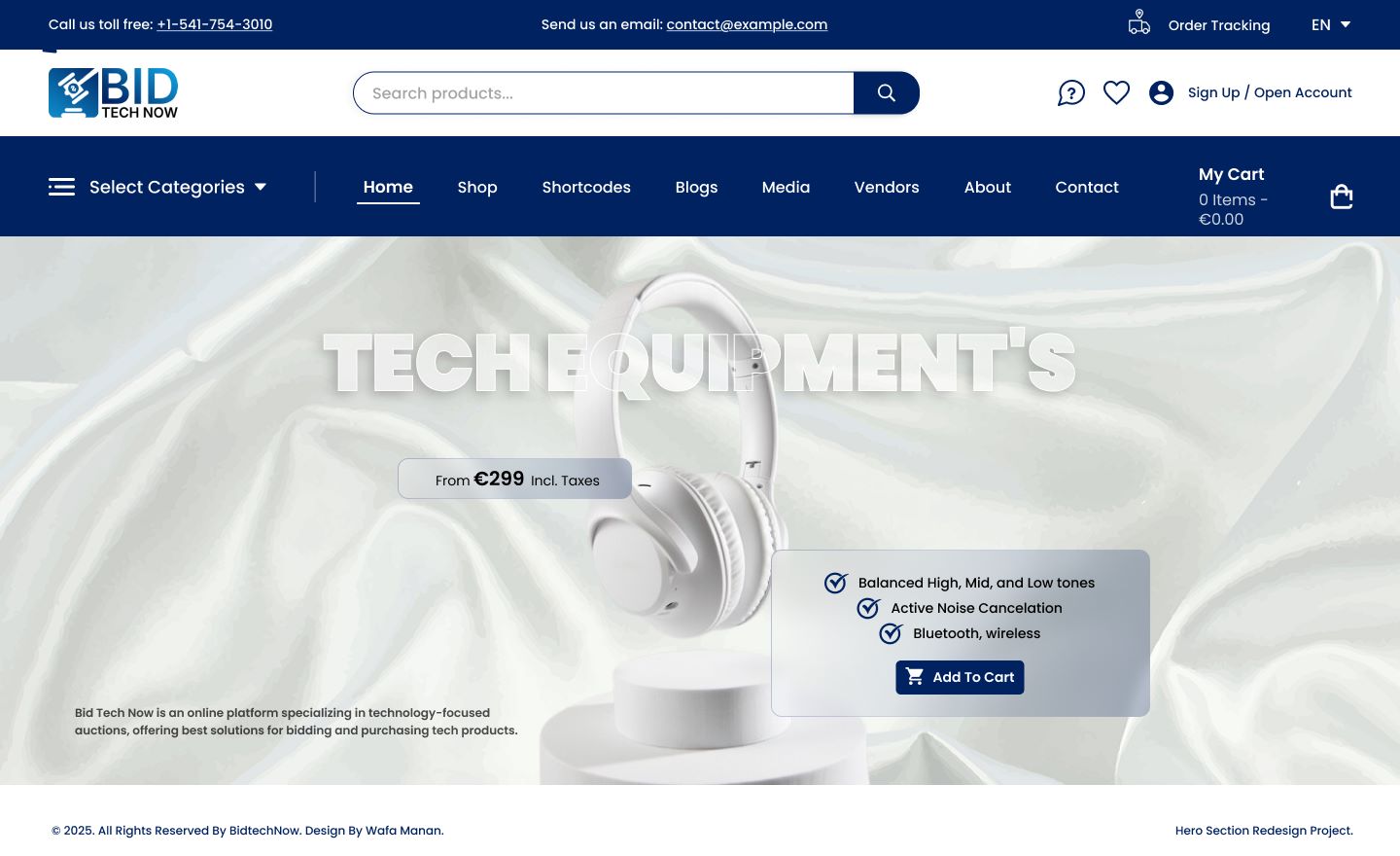Visit the About page
This screenshot has width=1400, height=856.
coord(988,187)
